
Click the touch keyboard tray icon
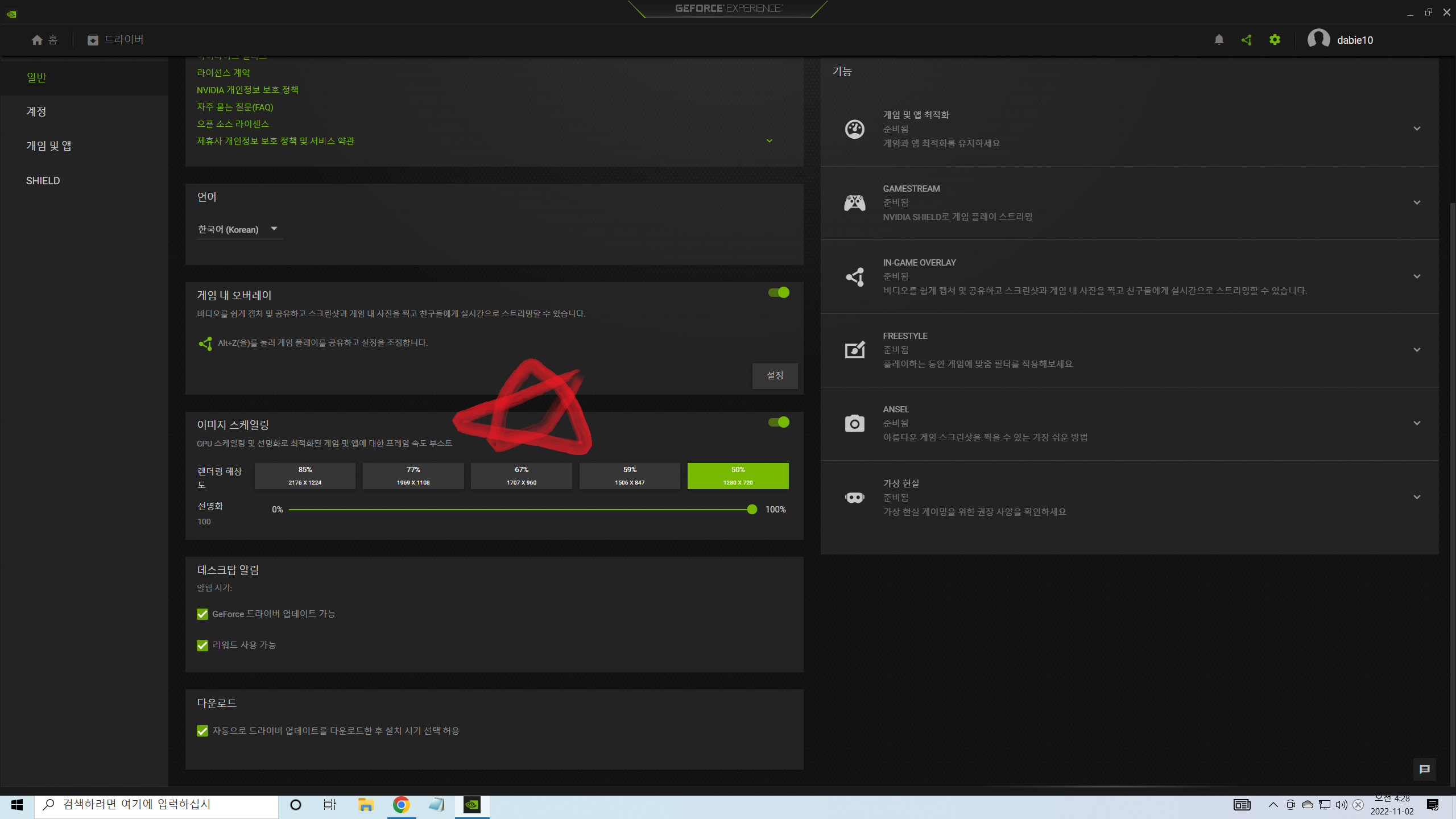pos(1242,805)
